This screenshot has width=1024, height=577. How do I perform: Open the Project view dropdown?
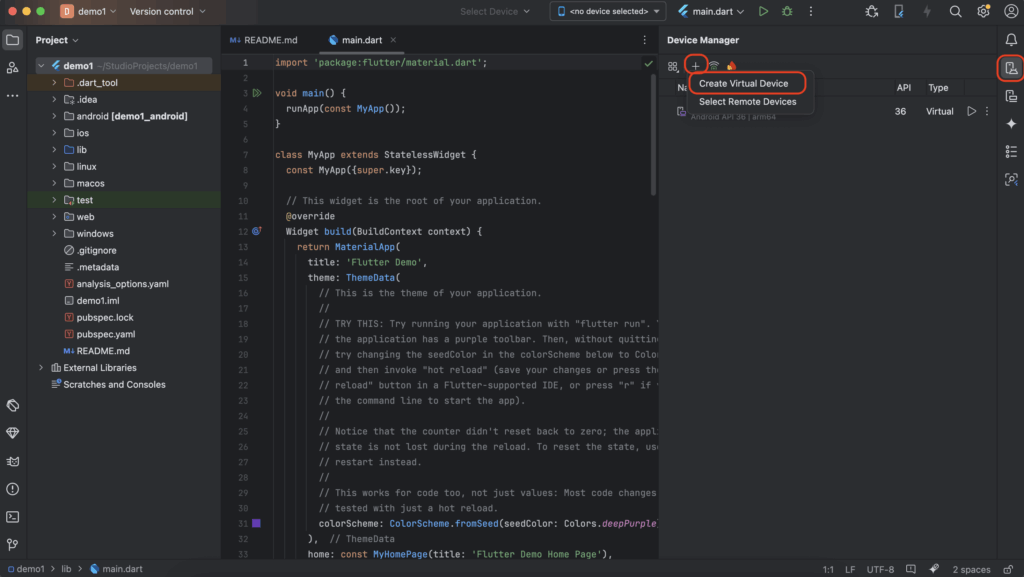(x=57, y=40)
